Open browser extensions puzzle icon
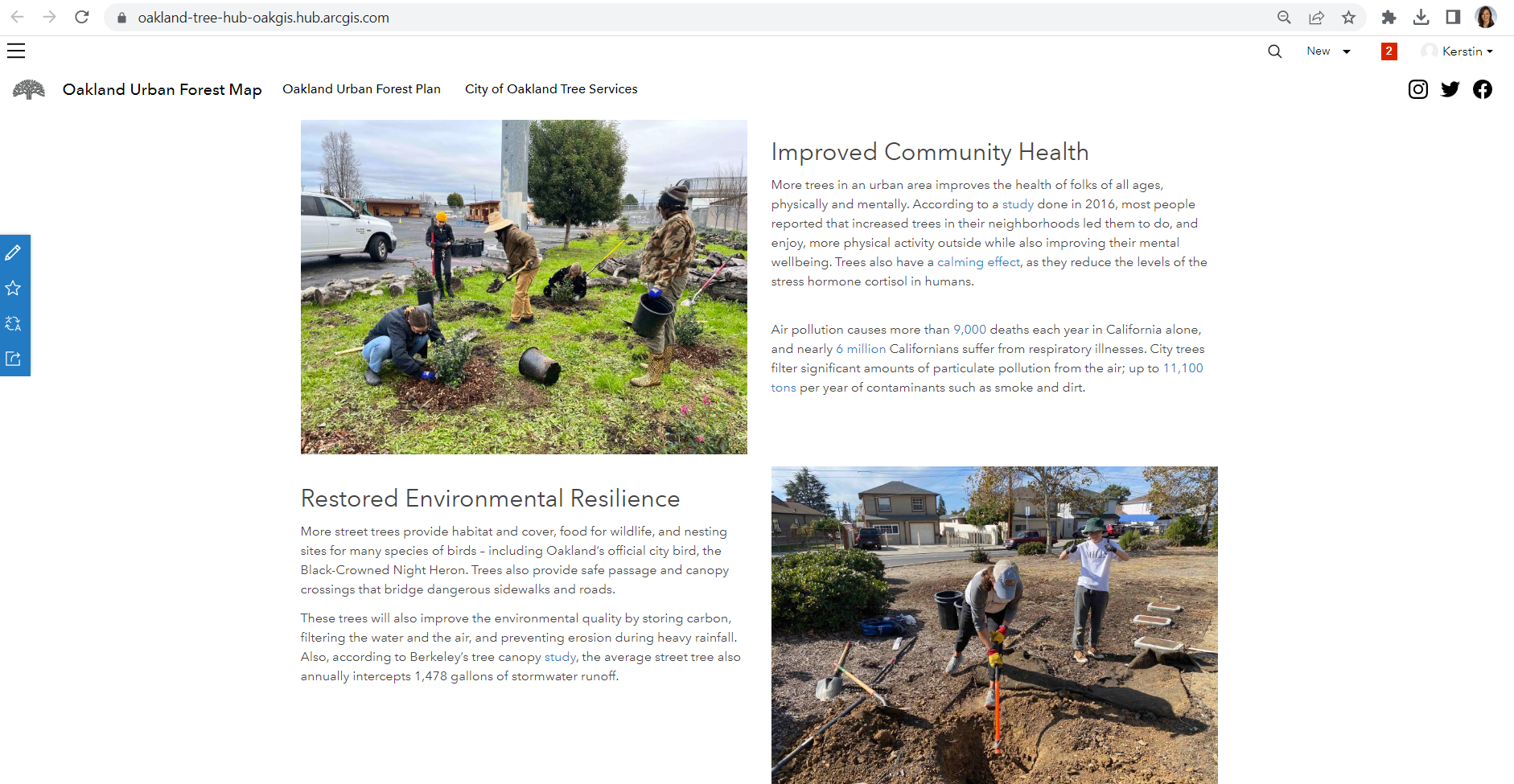Viewport: 1514px width, 784px height. [1389, 18]
